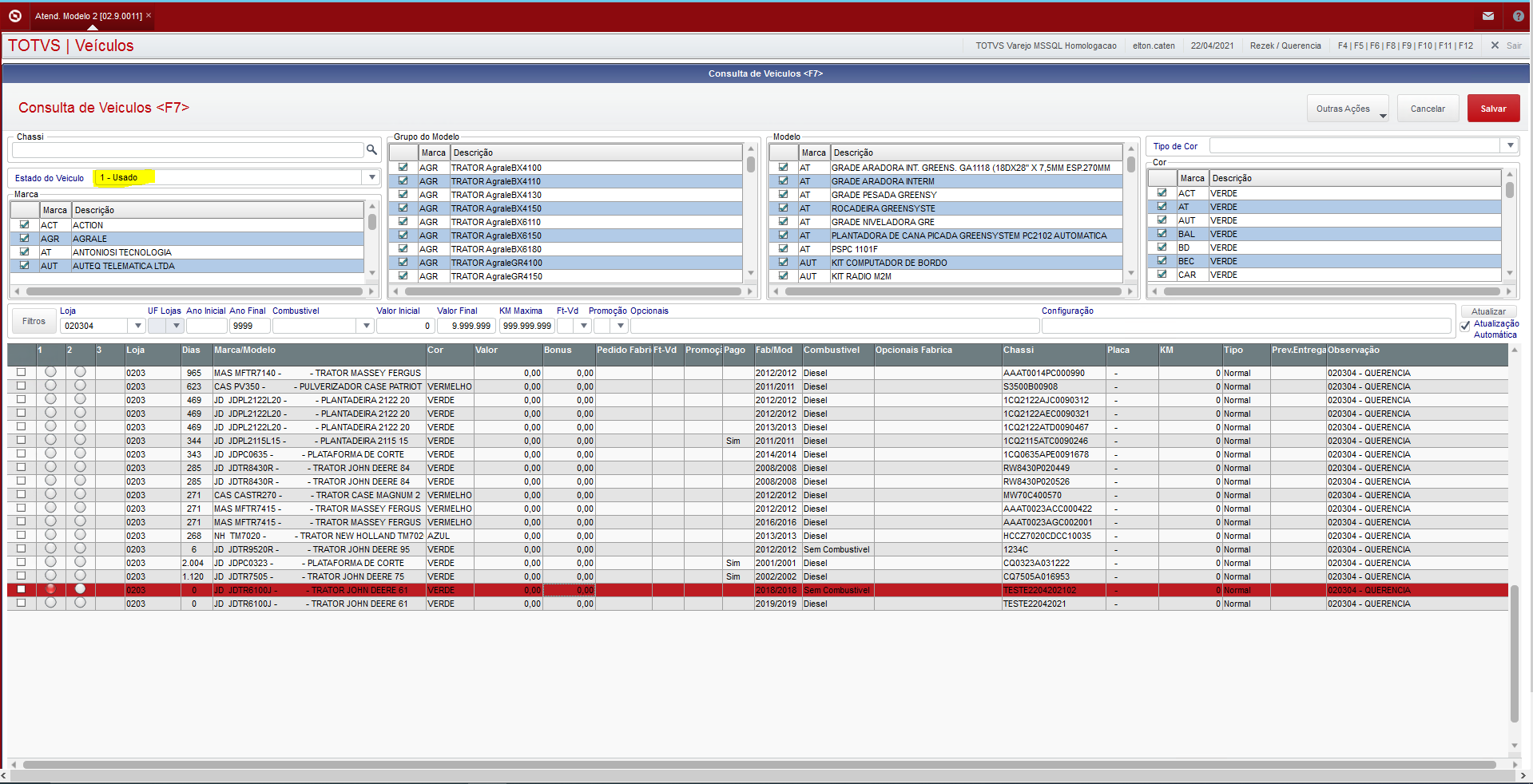Uncheck GRADE PESADA GREENSY model checkbox
Viewport: 1533px width, 784px height.
(x=783, y=194)
